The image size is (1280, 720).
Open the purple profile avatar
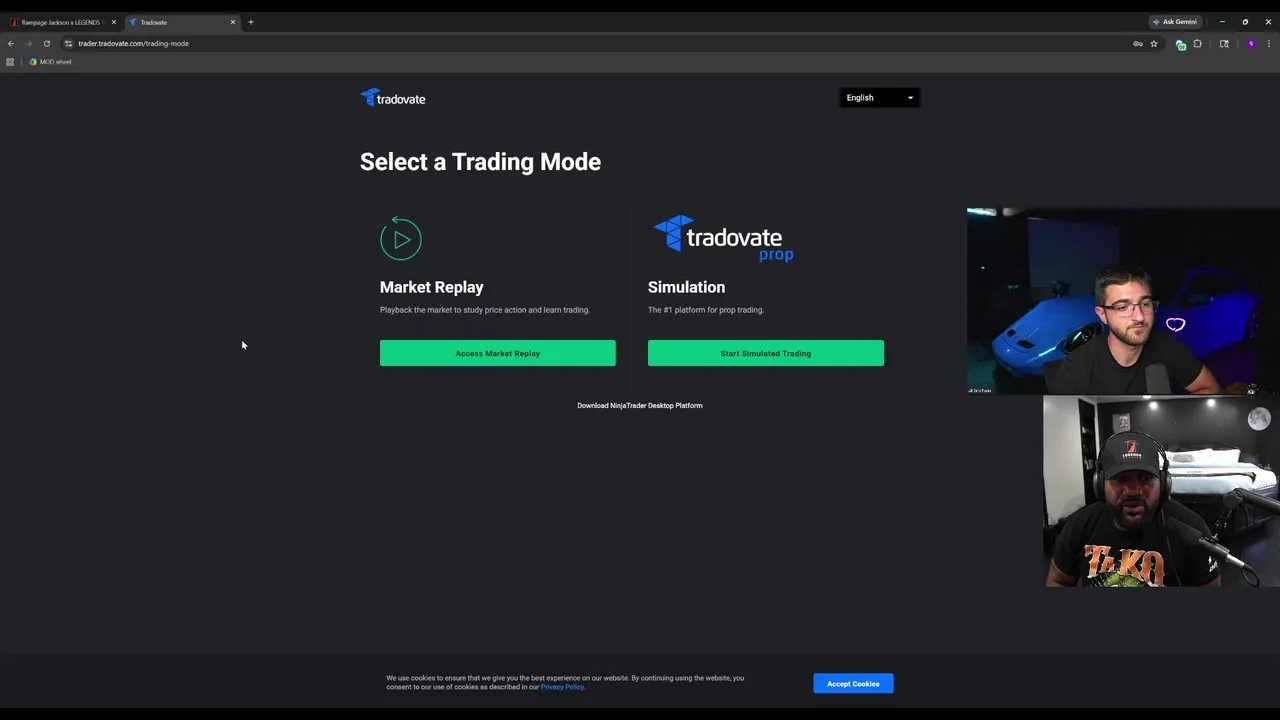pyautogui.click(x=1251, y=44)
